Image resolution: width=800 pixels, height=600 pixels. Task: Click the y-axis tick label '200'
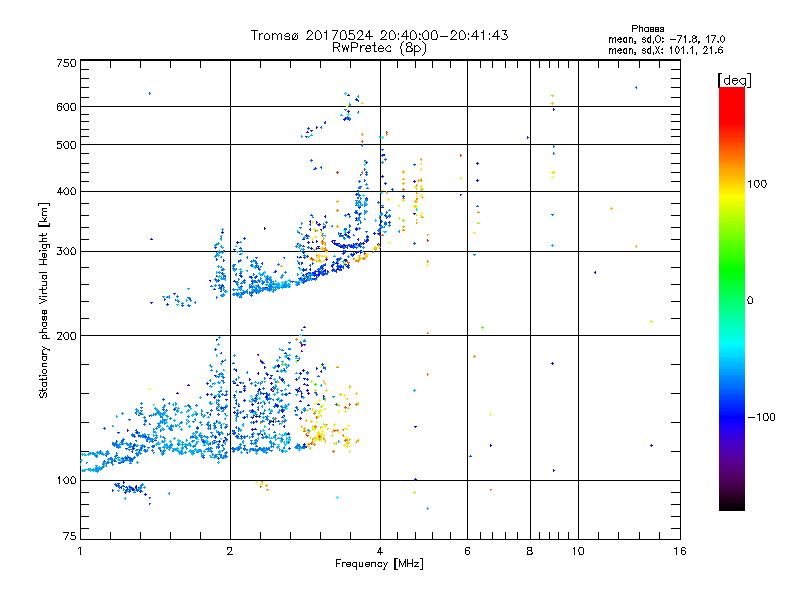tap(66, 336)
